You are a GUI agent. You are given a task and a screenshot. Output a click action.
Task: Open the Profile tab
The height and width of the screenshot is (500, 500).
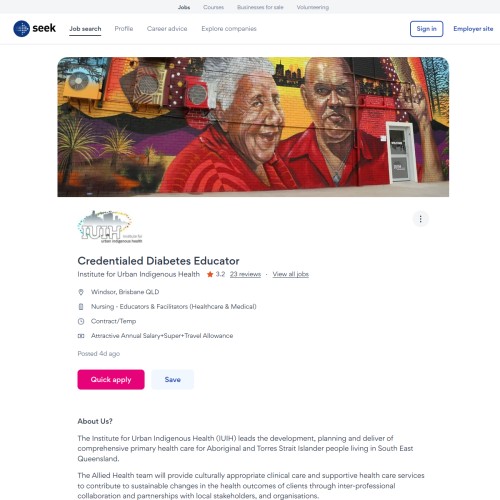pos(124,29)
